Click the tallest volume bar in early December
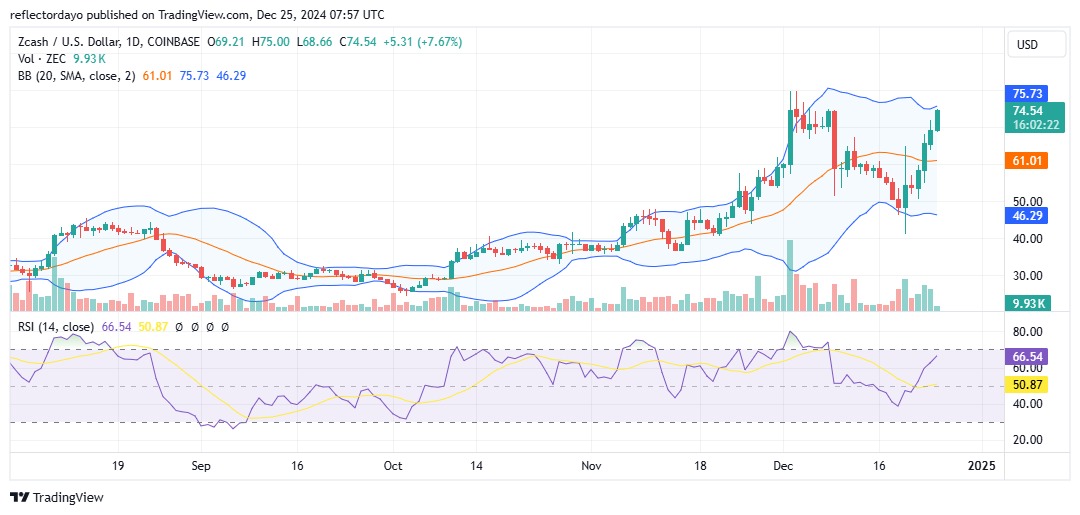The height and width of the screenshot is (515, 1080). pyautogui.click(x=790, y=275)
